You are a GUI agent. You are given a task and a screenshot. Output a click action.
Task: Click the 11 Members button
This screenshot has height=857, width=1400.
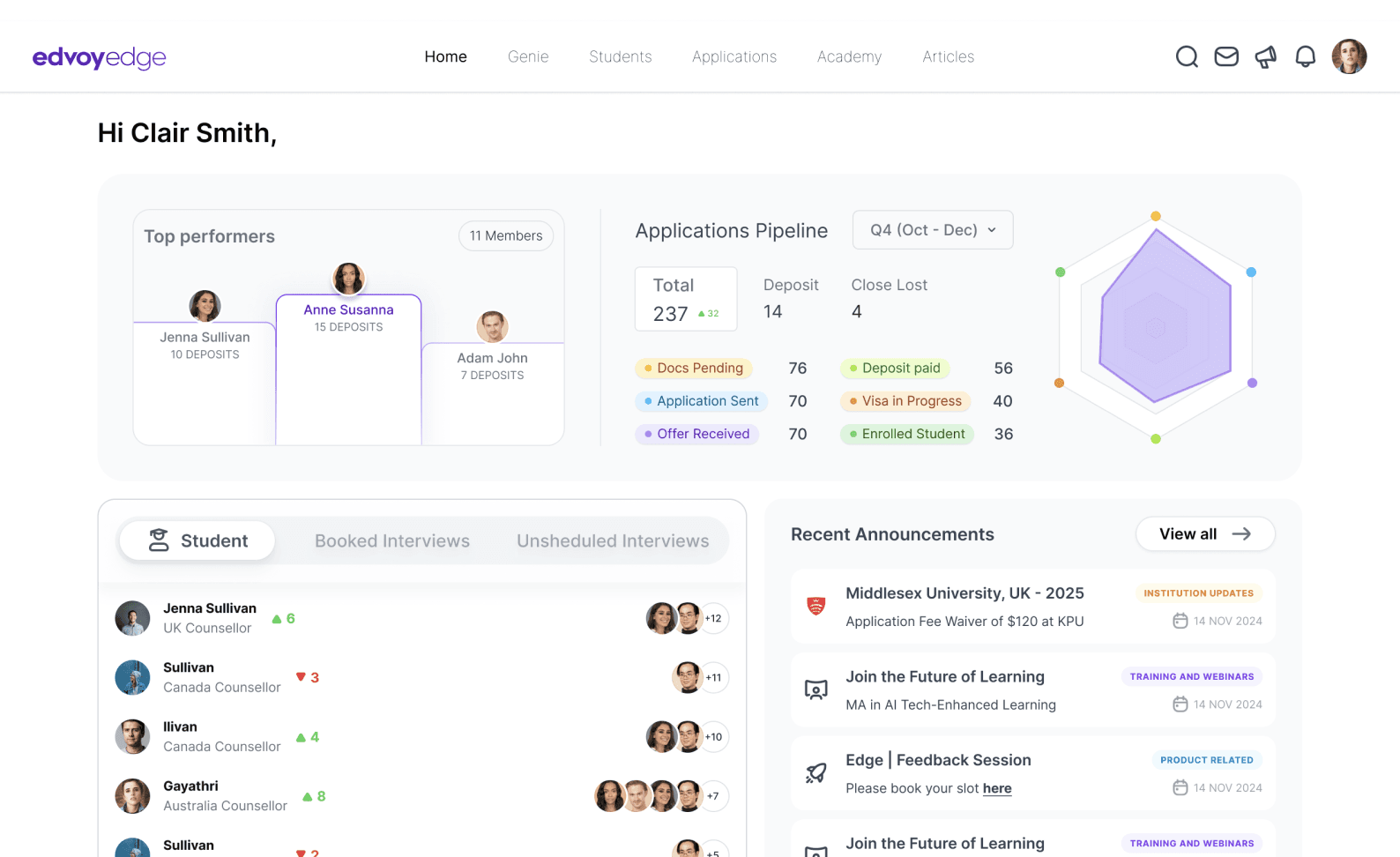(x=506, y=236)
